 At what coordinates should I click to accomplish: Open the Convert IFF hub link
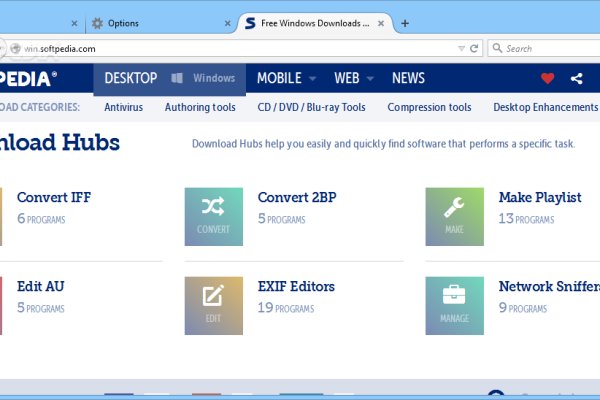pos(54,197)
